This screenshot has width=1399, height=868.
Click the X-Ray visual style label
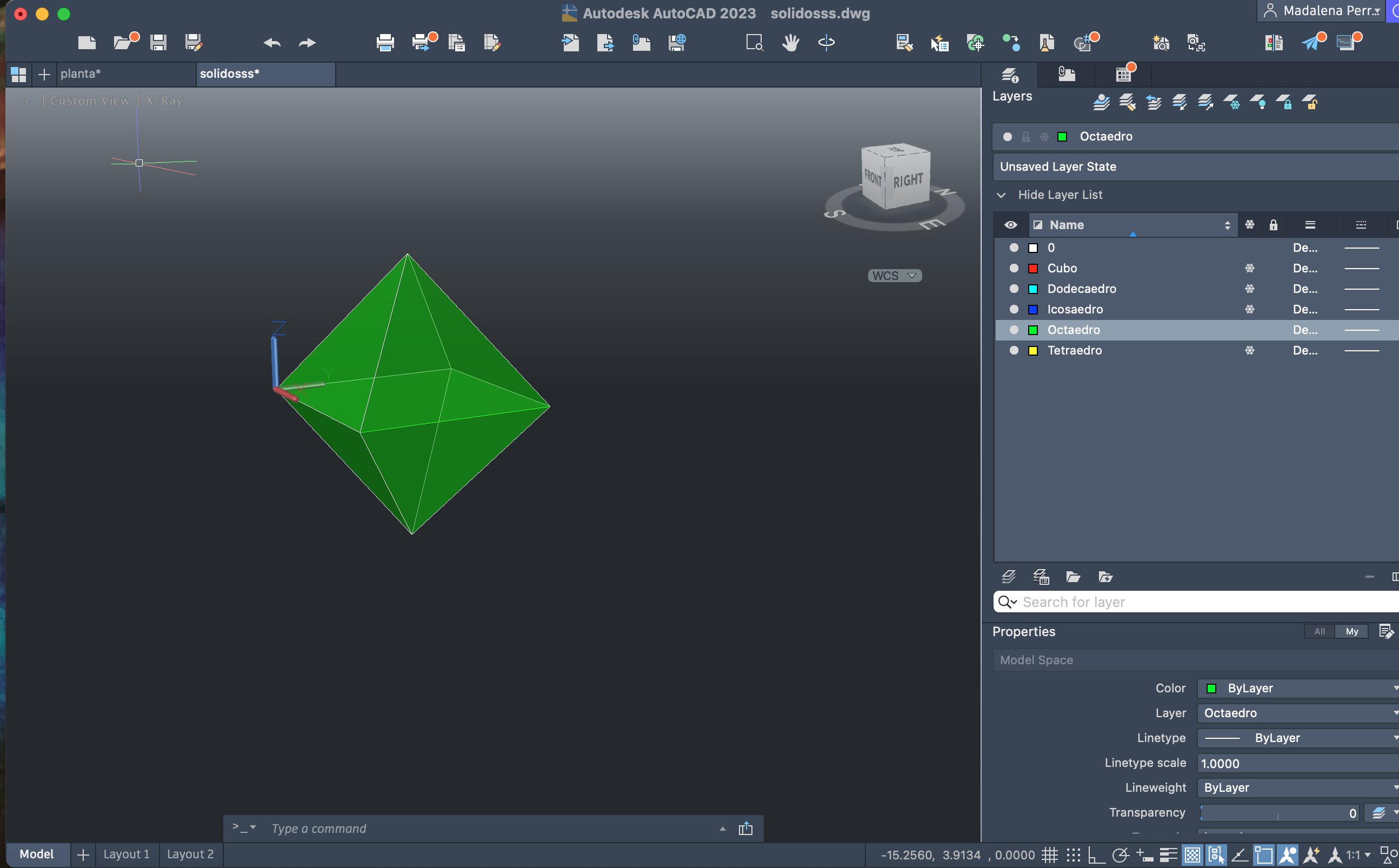(164, 101)
